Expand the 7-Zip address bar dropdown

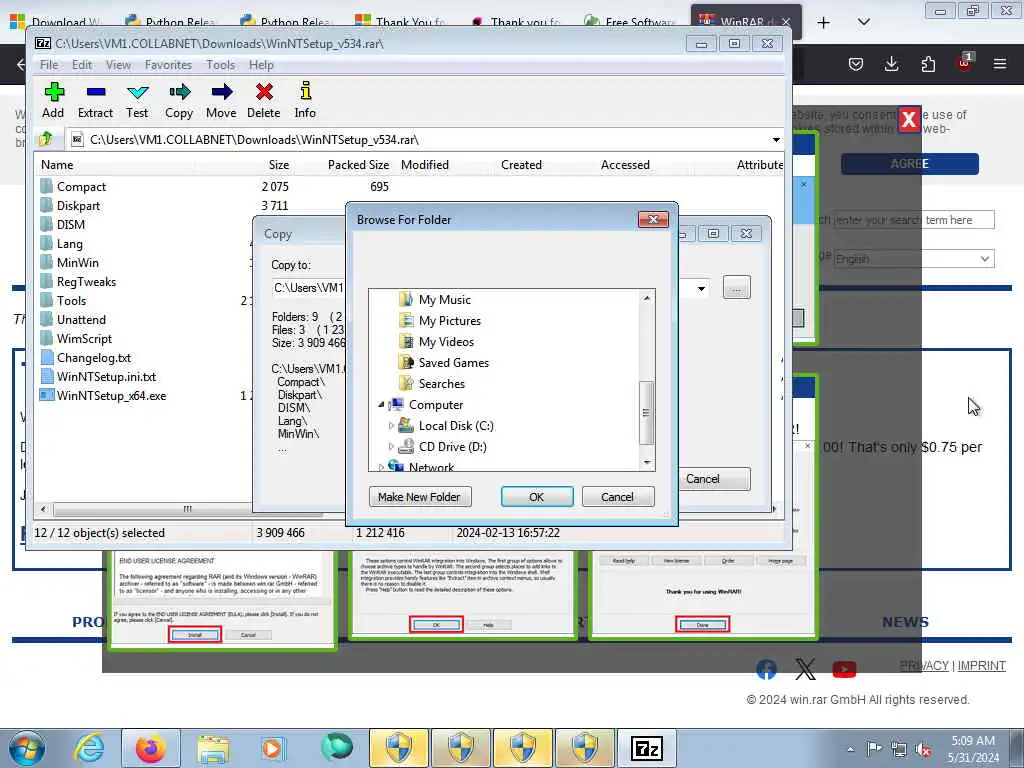tap(776, 140)
